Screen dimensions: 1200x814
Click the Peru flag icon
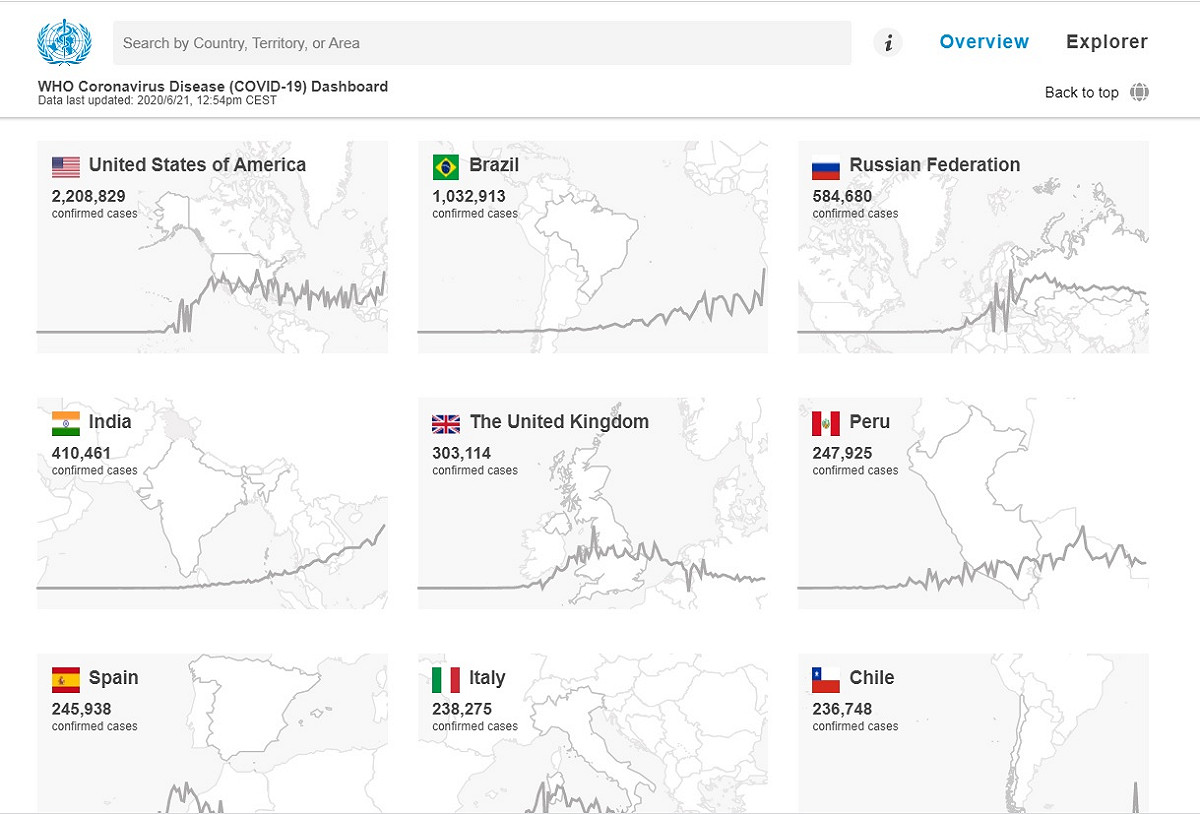(826, 423)
